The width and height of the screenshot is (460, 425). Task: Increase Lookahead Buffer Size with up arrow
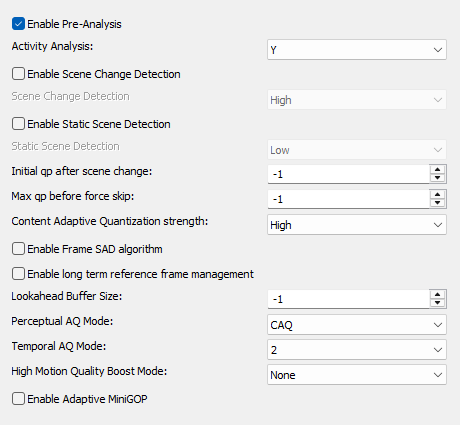437,295
